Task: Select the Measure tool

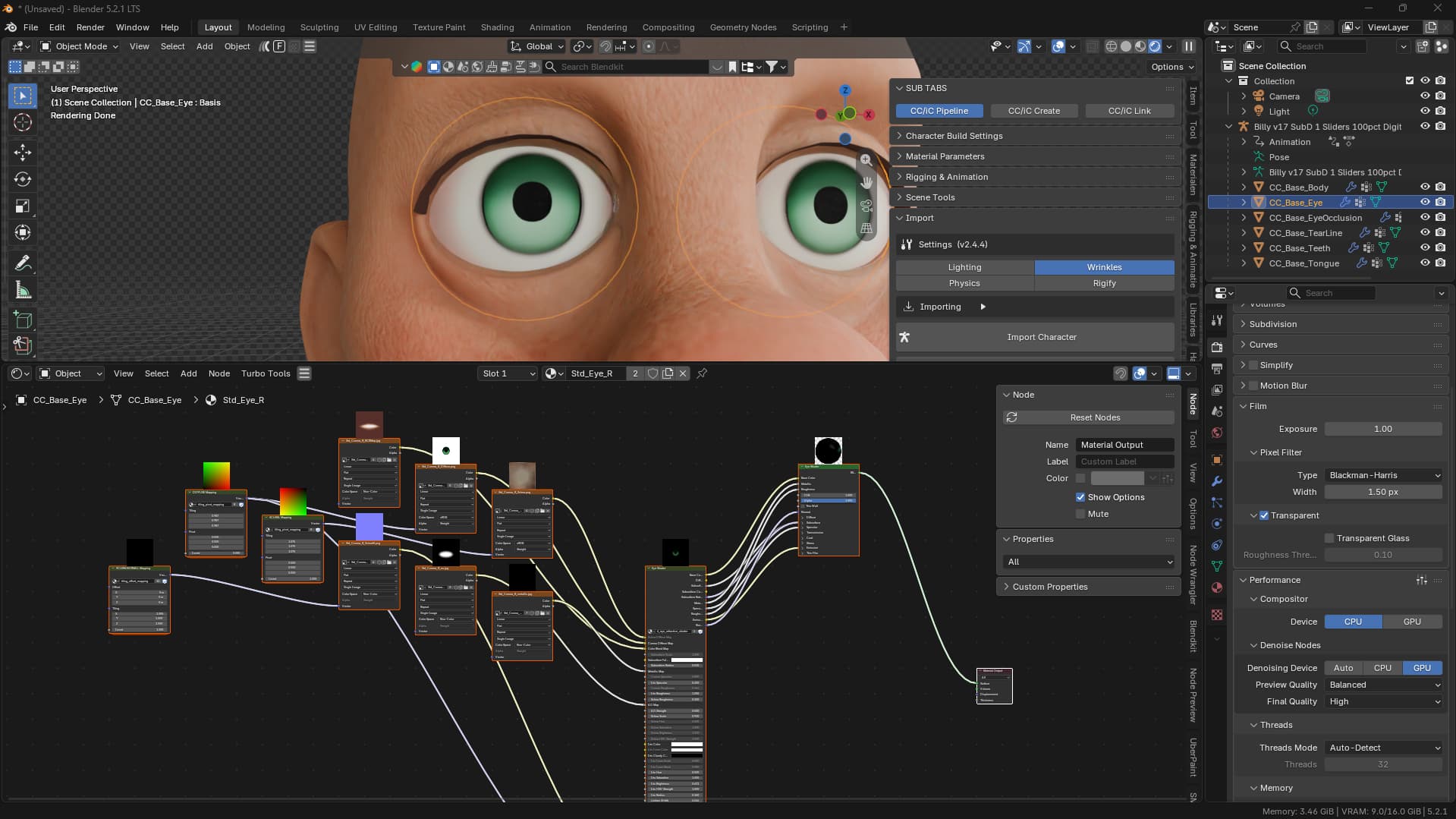Action: 23,291
